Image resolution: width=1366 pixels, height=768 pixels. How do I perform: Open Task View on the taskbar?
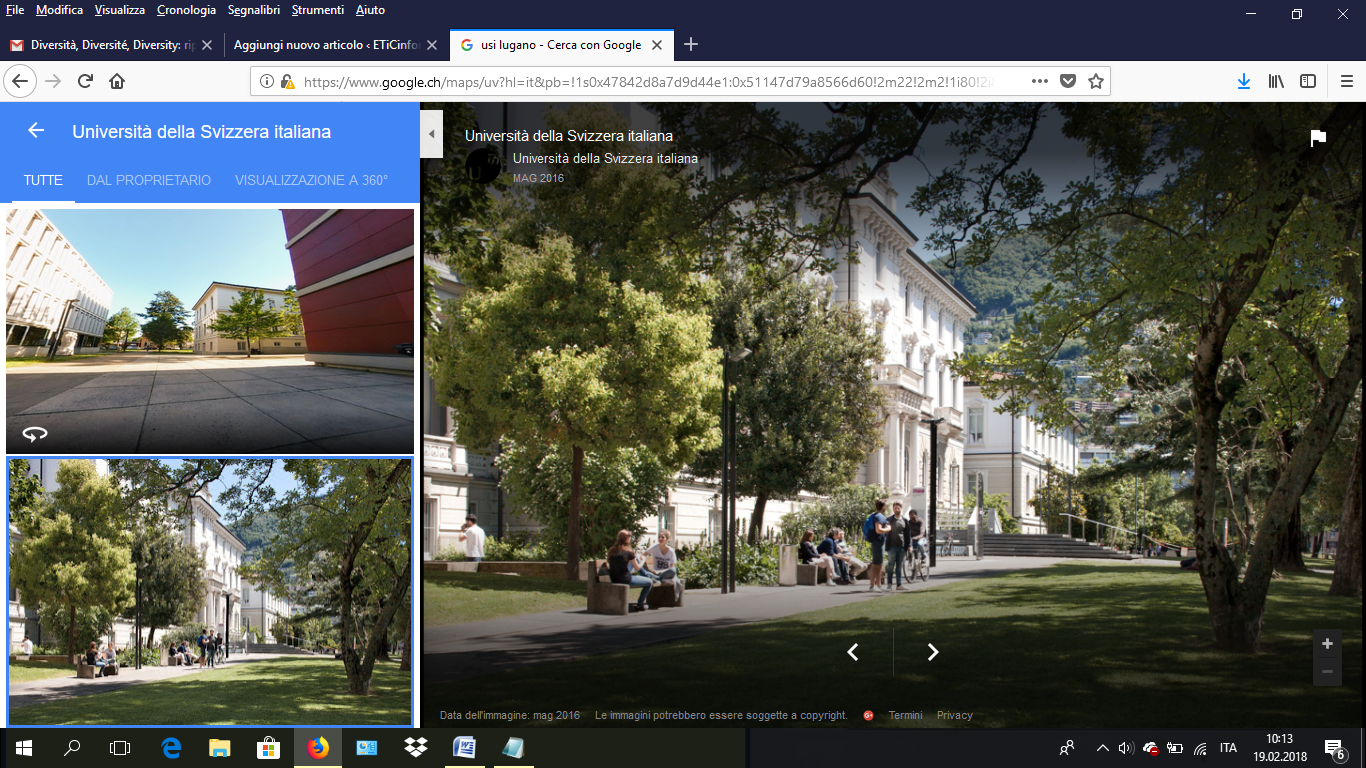(x=120, y=748)
